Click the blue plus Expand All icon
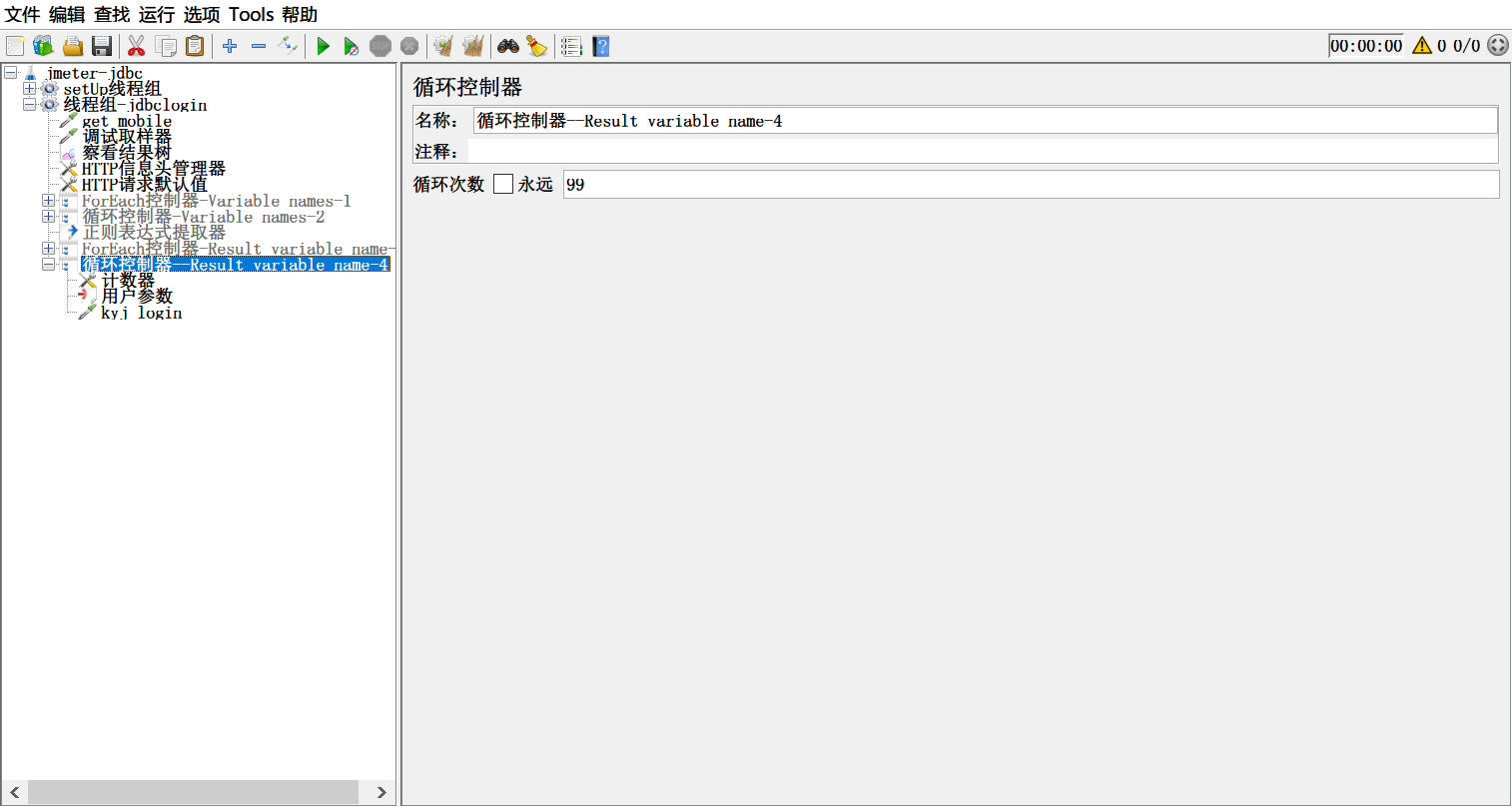 (230, 46)
